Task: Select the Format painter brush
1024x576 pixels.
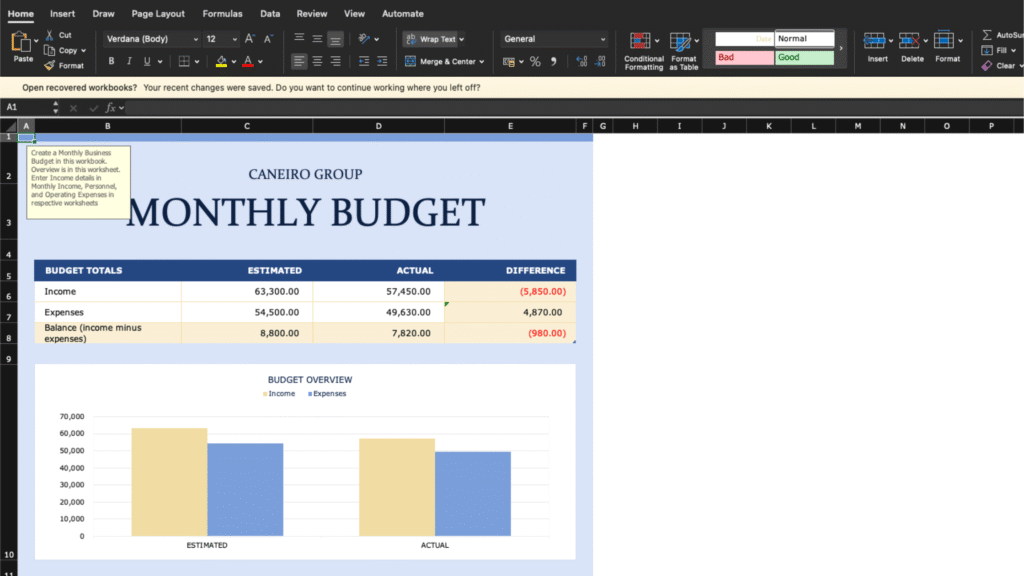Action: (49, 65)
